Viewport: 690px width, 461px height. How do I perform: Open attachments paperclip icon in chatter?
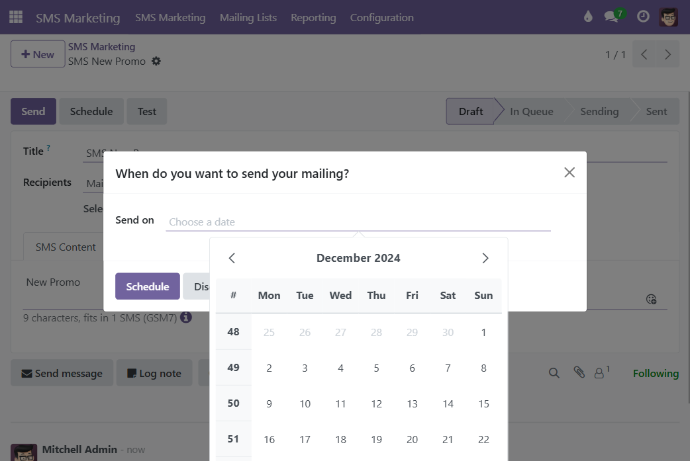coord(579,373)
